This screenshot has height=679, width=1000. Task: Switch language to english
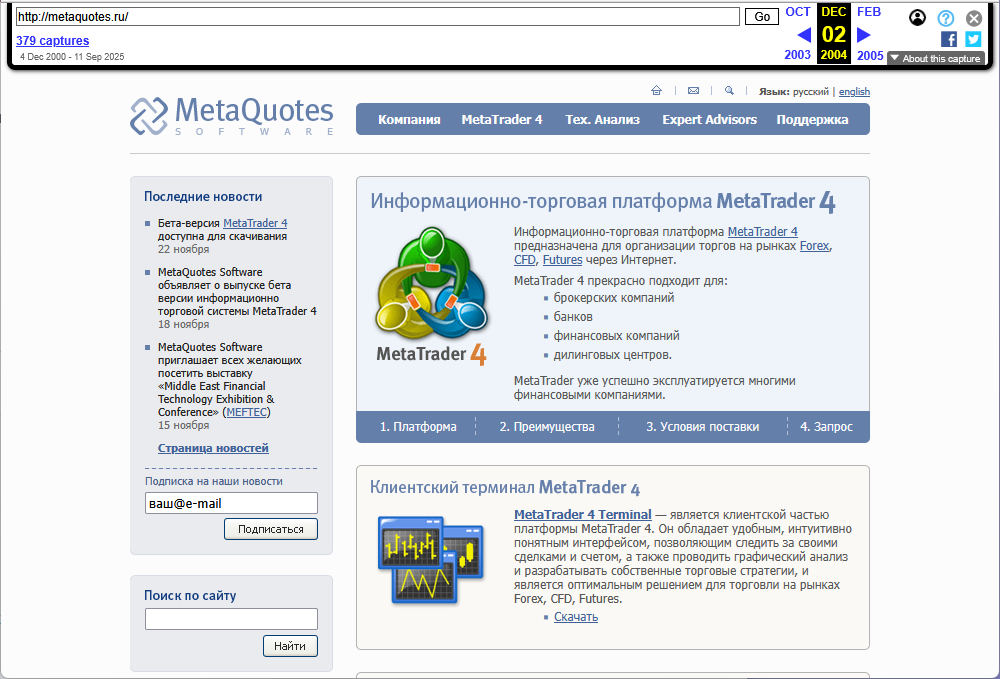[854, 92]
